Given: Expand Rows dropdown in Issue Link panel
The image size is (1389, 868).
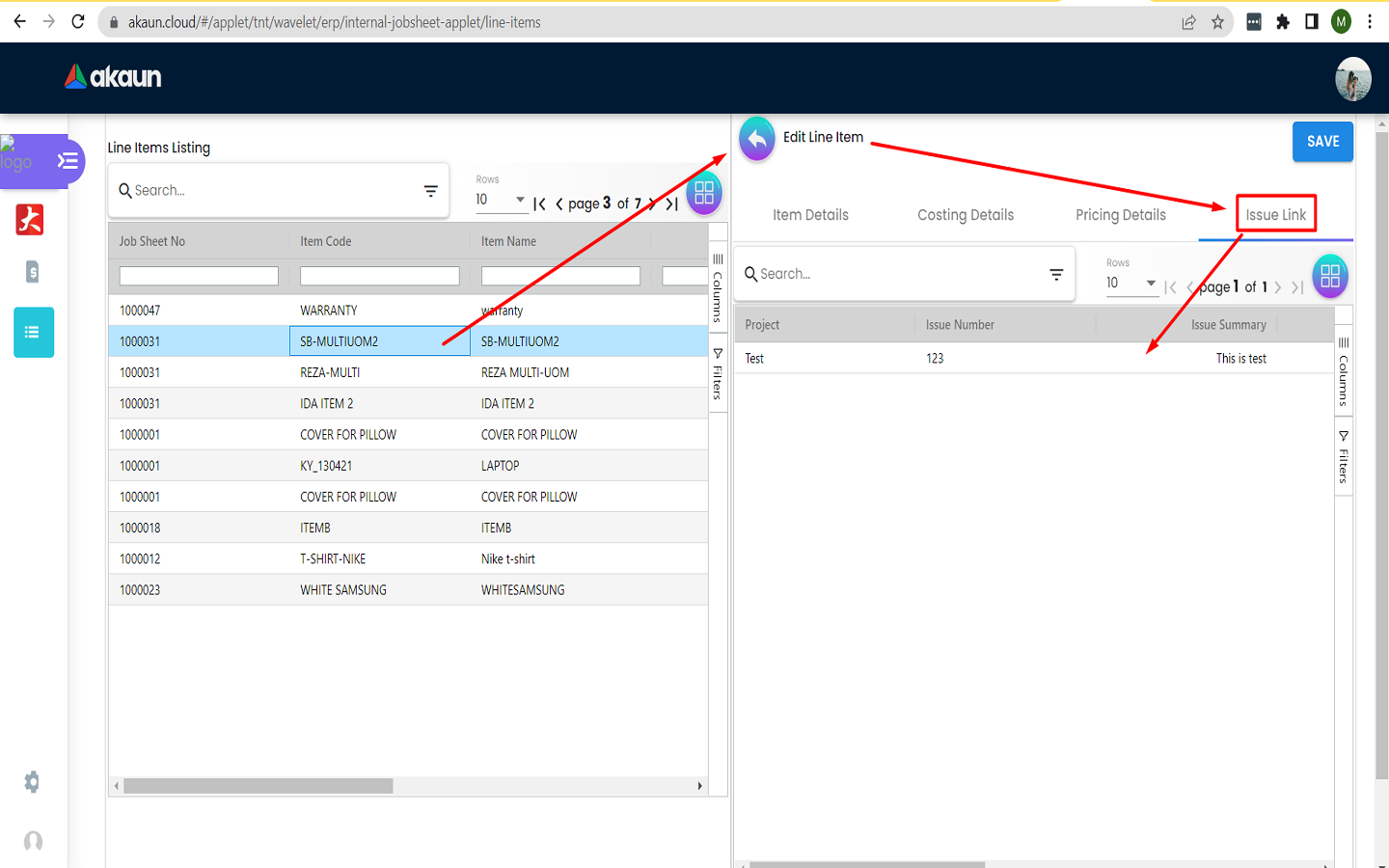Looking at the screenshot, I should tap(1130, 284).
